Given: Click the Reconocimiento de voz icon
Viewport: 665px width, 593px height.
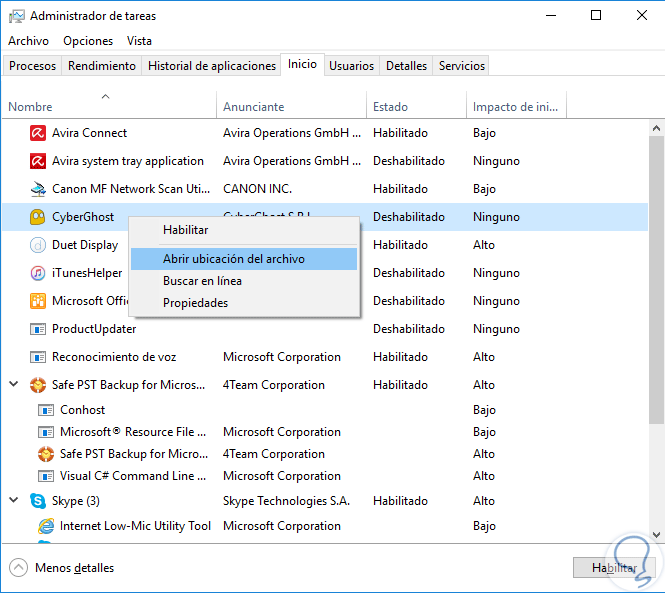Looking at the screenshot, I should (x=38, y=357).
